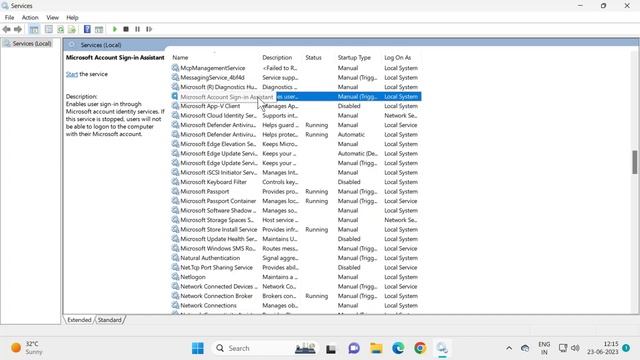Open the View menu
Viewport: 640px width, 360px height.
point(52,18)
